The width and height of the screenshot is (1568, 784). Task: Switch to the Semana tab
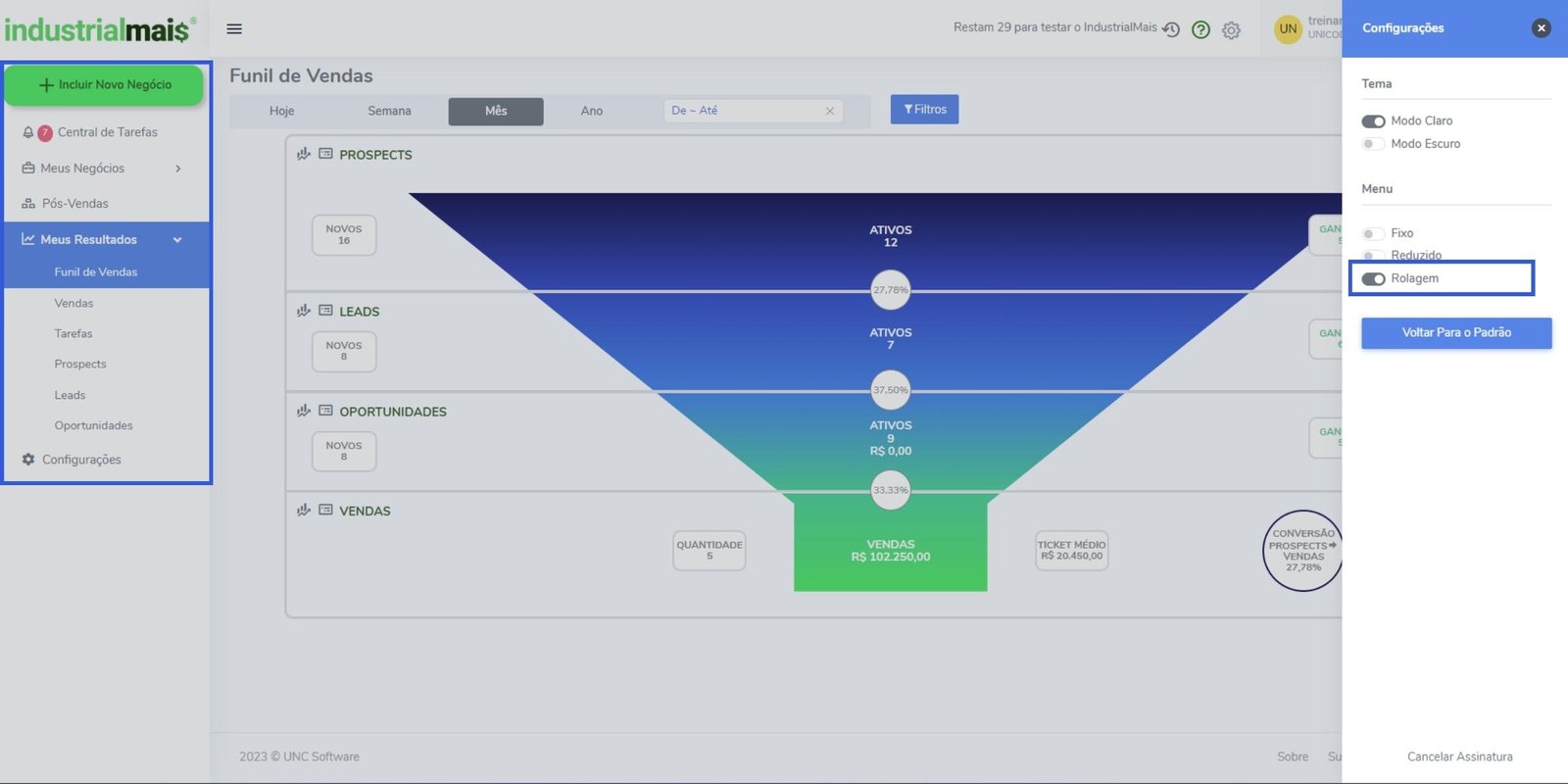coord(389,111)
